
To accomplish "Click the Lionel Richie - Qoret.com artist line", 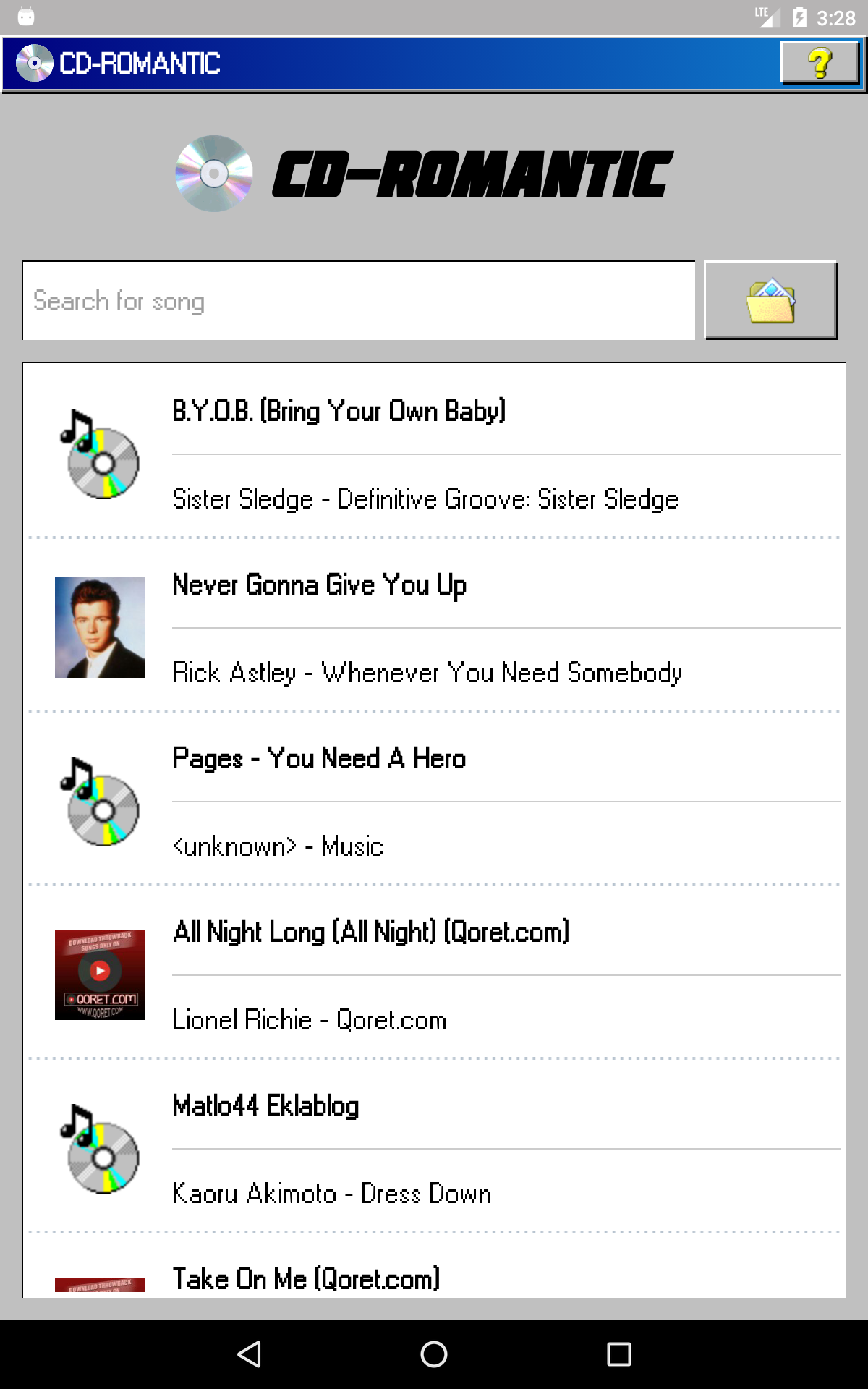I will coord(310,1020).
